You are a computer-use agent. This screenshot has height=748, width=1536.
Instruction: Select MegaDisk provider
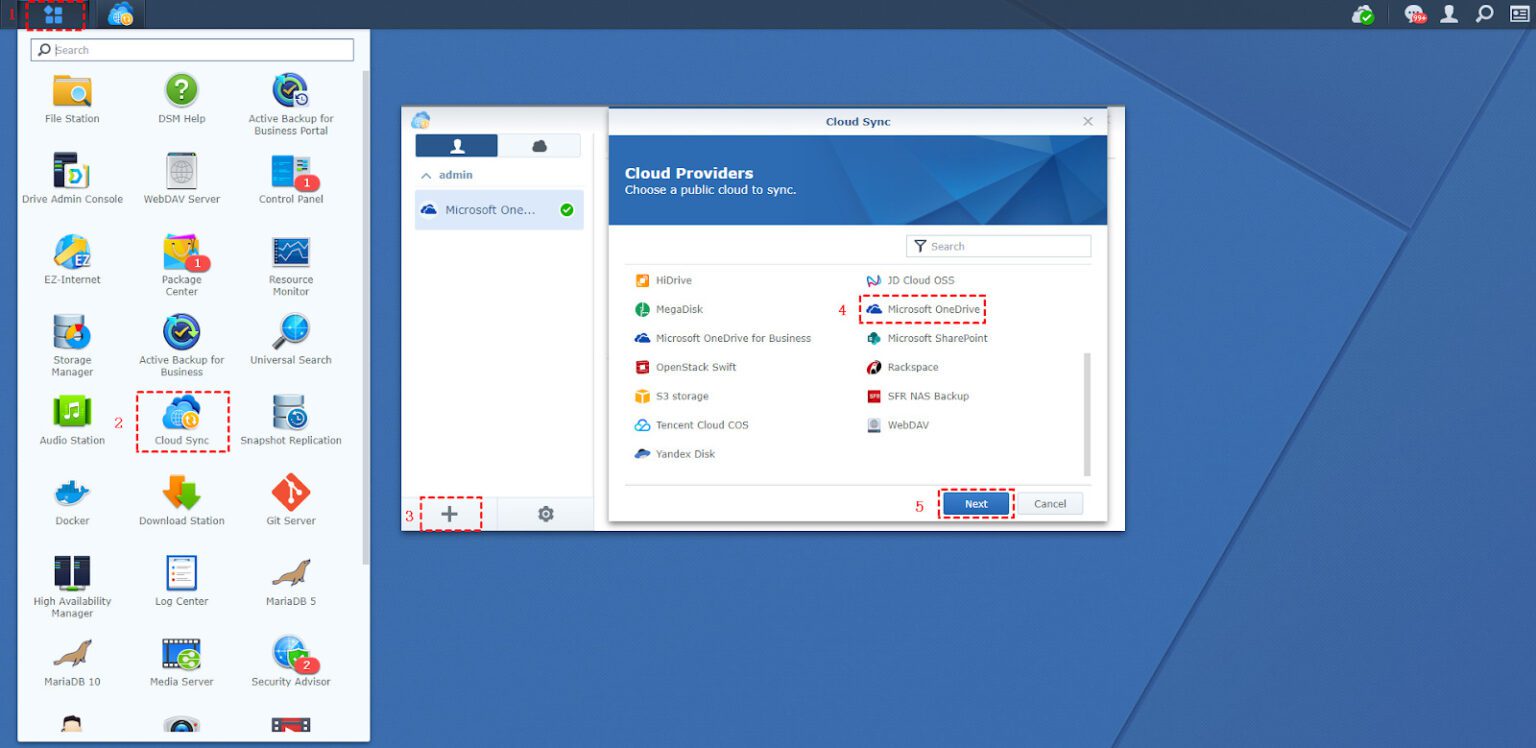pyautogui.click(x=669, y=309)
